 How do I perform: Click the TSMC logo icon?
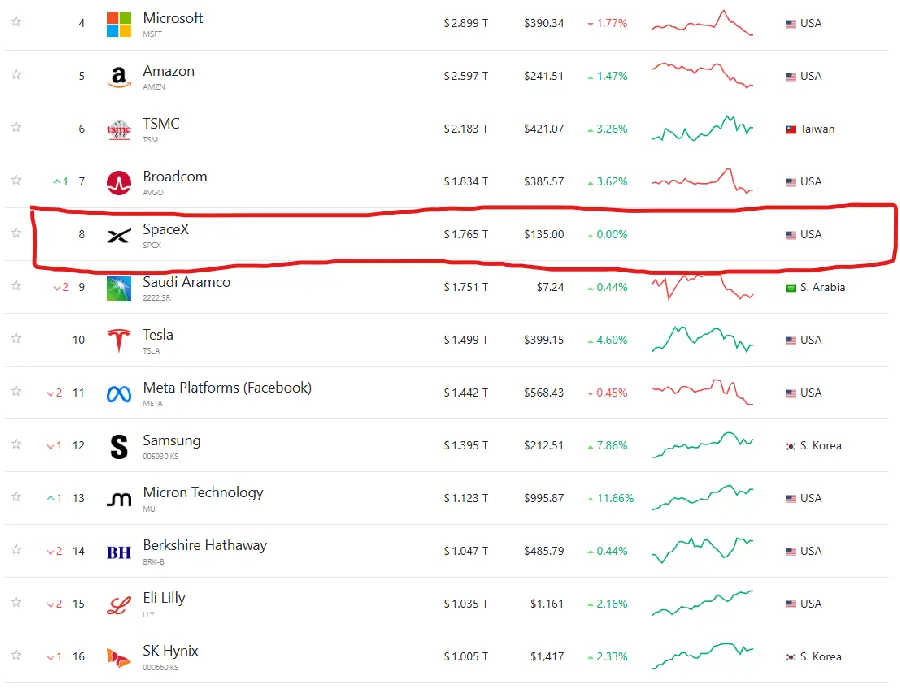[119, 130]
